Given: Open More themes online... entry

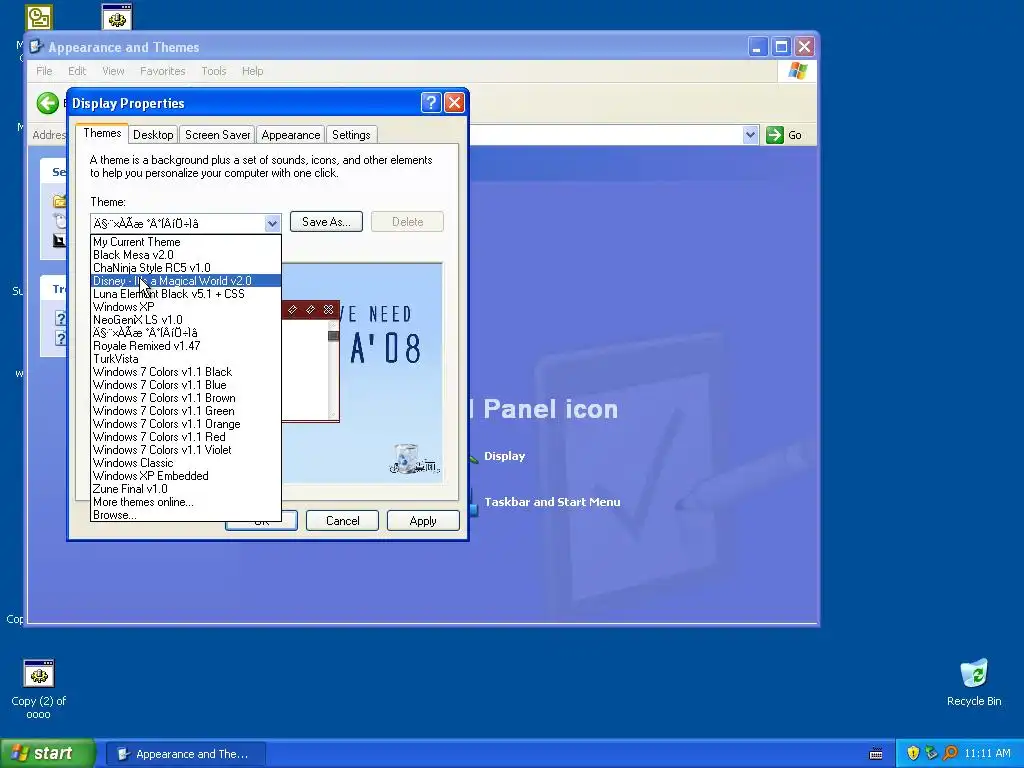Looking at the screenshot, I should click(x=185, y=502).
